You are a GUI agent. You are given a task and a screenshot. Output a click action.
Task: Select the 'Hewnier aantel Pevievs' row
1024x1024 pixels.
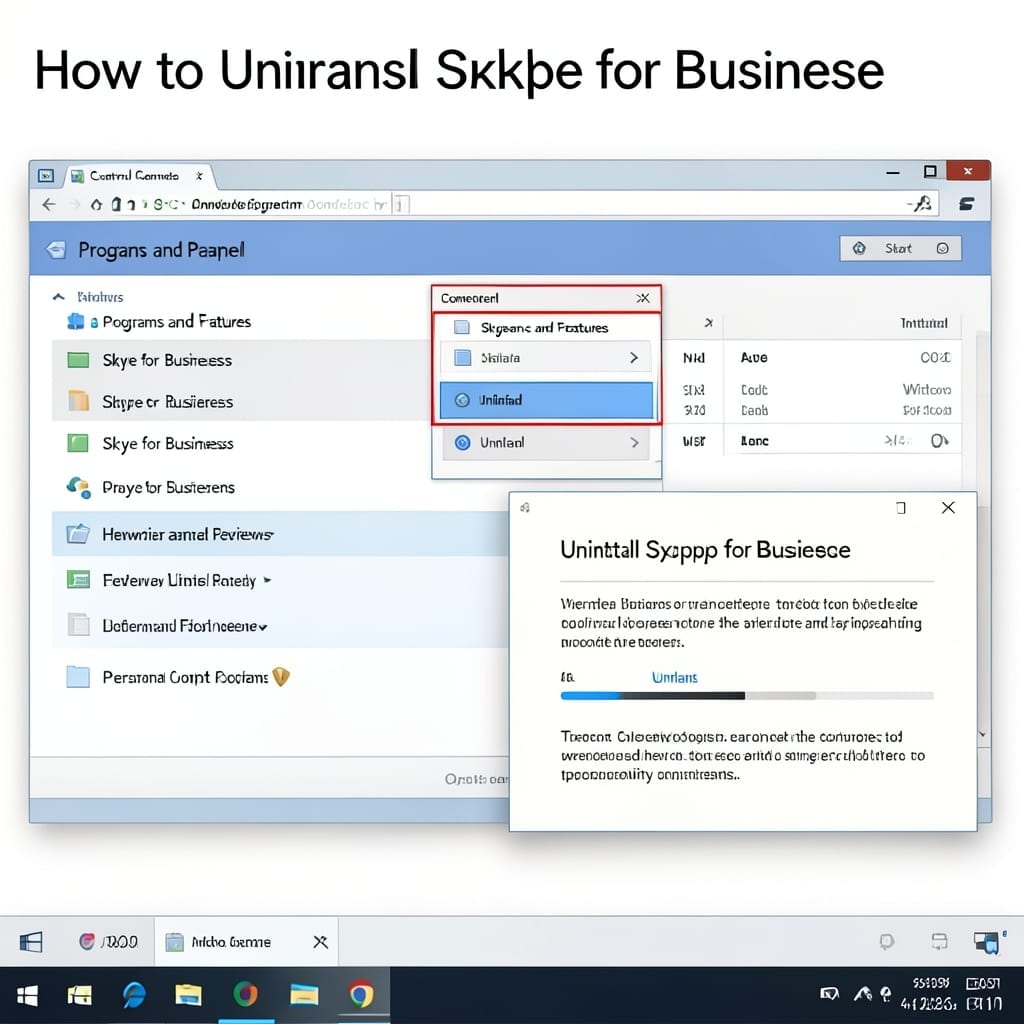280,534
